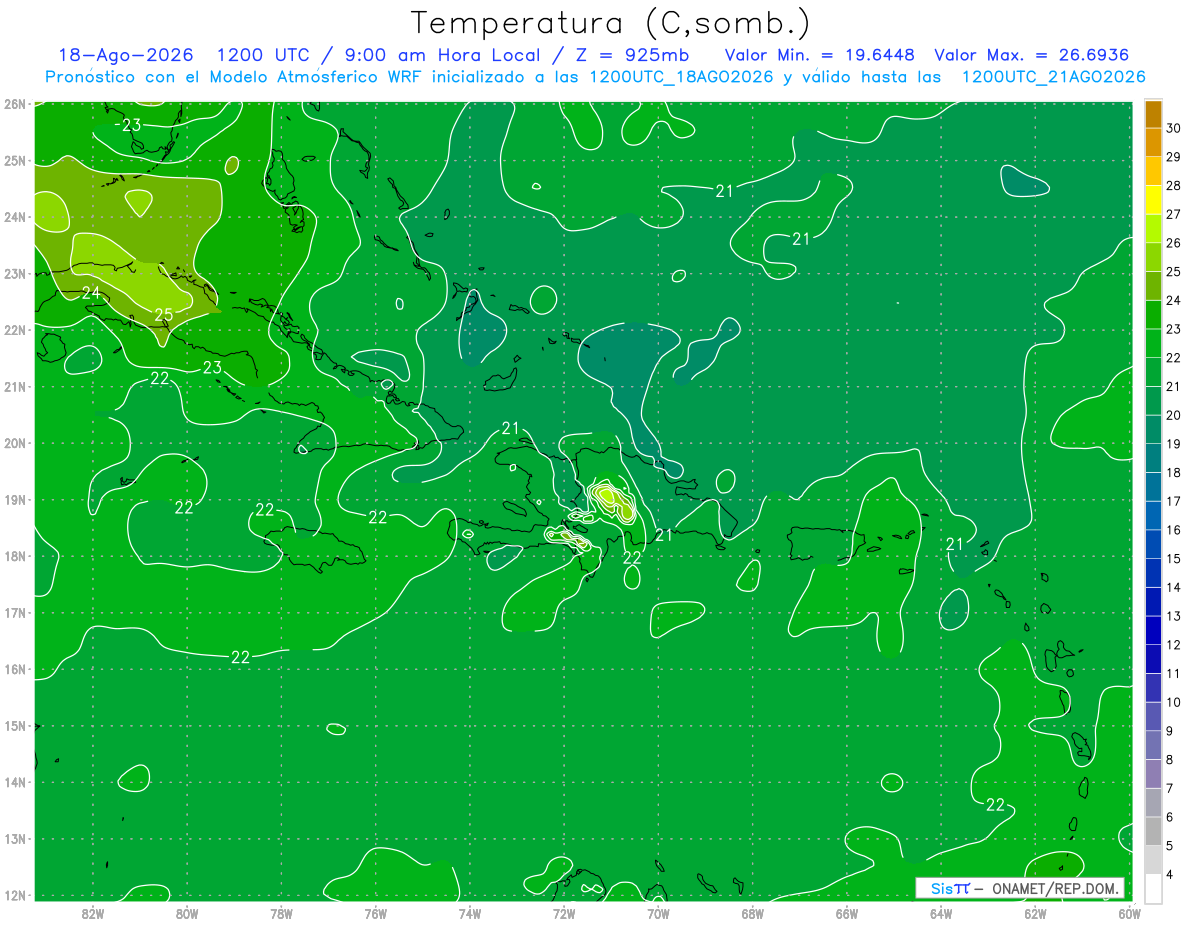Click the "16N" latitude axis label

coord(14,669)
